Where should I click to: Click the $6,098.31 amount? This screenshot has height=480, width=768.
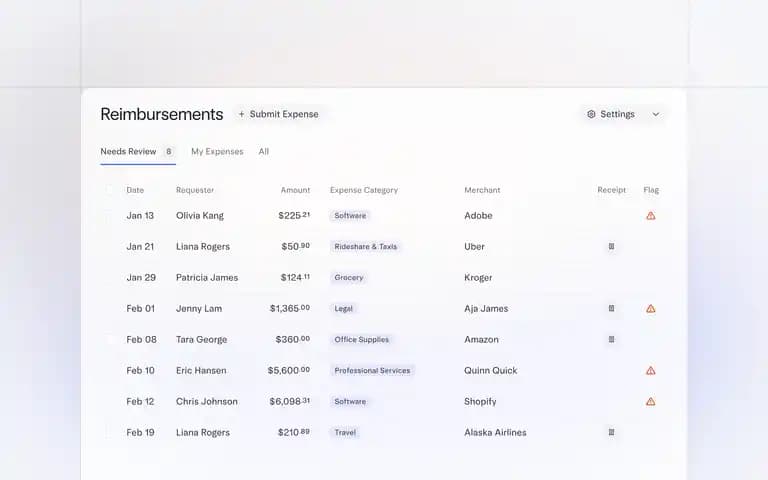pyautogui.click(x=289, y=402)
